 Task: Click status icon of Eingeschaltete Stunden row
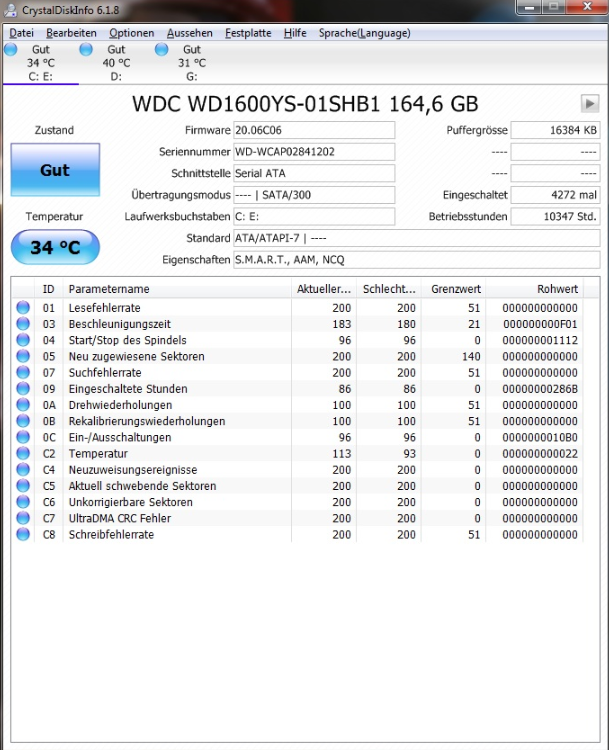click(23, 388)
